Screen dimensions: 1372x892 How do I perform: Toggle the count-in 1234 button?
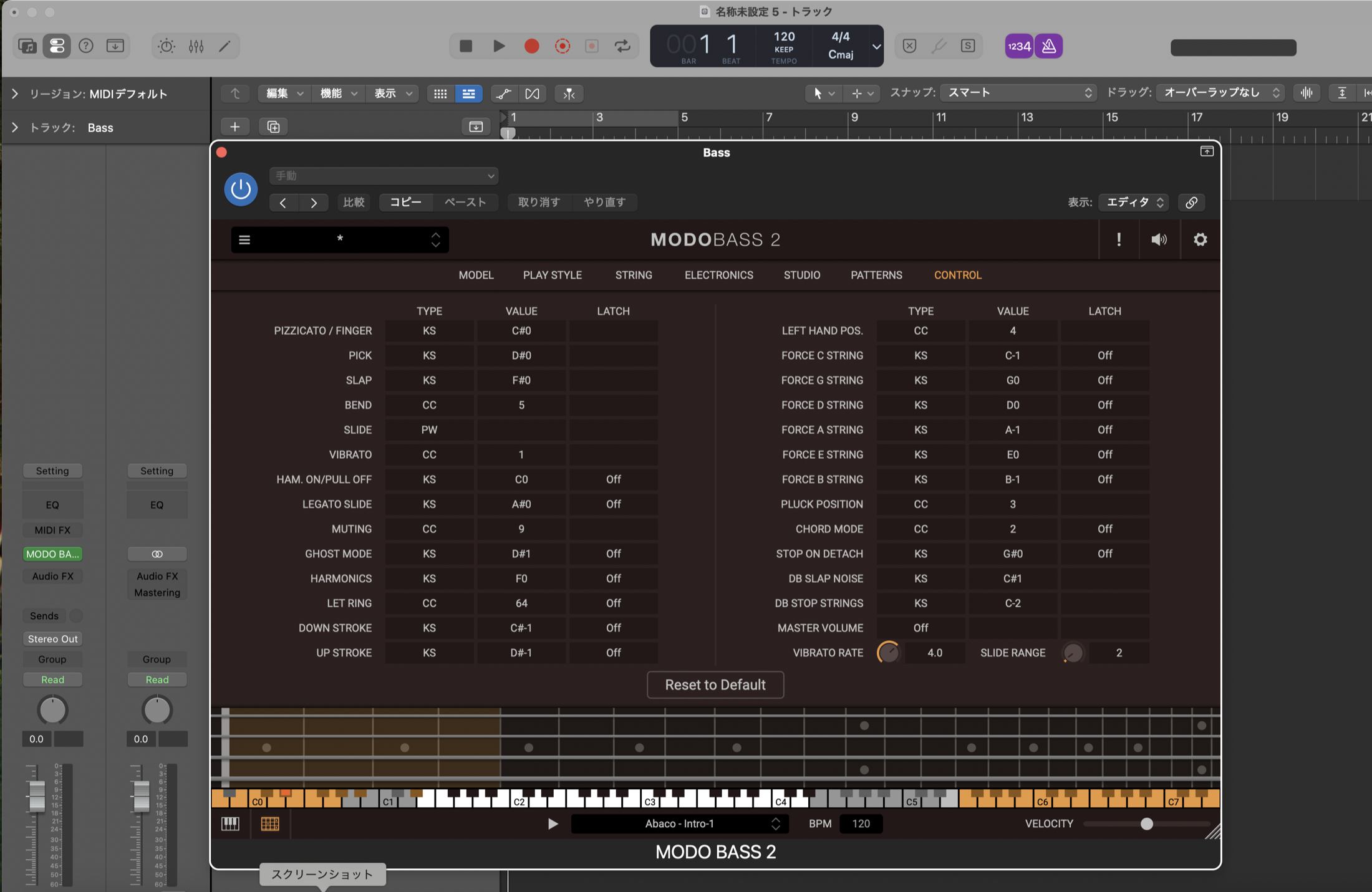pos(1019,46)
